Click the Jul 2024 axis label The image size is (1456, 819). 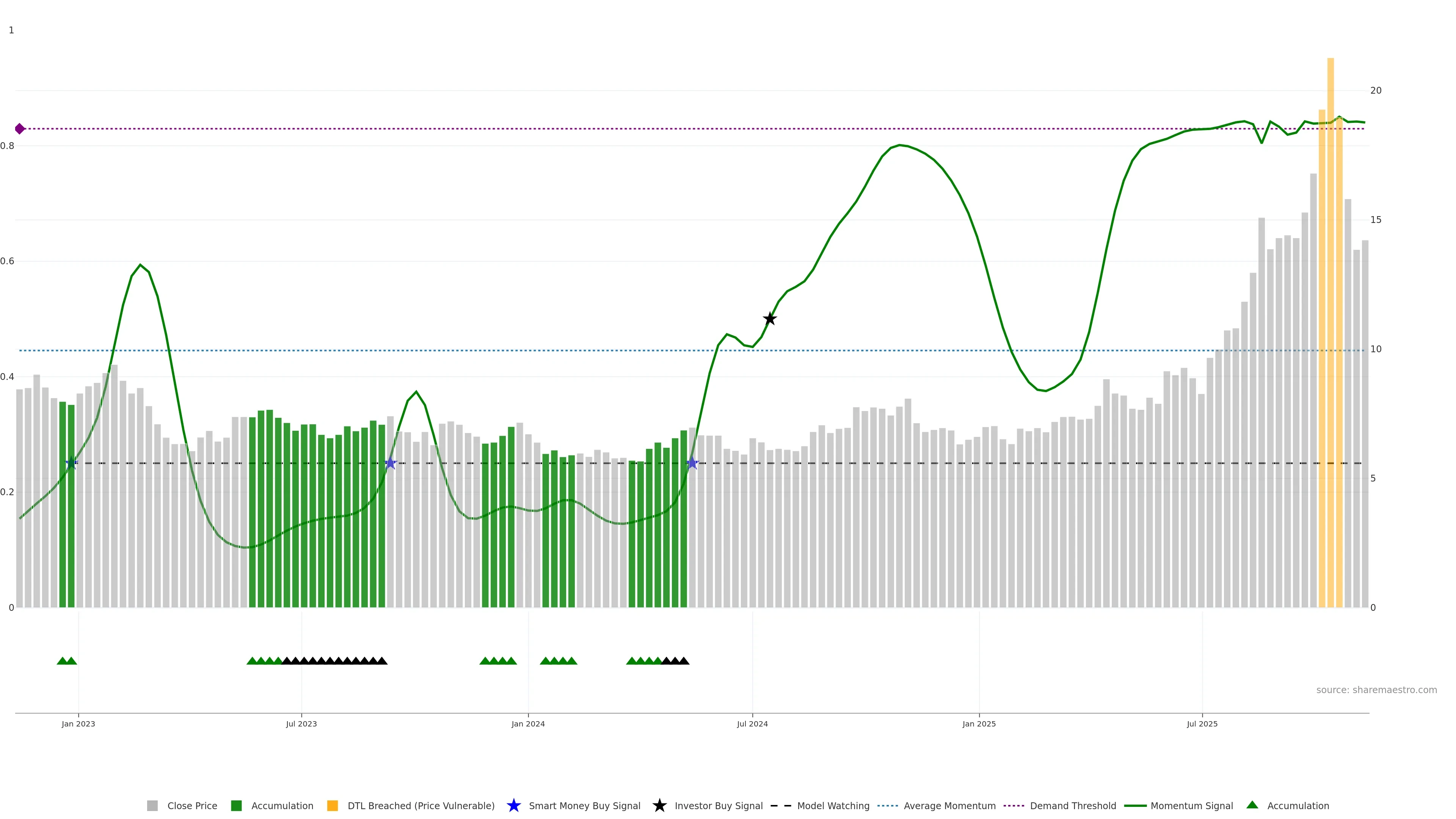tap(752, 723)
